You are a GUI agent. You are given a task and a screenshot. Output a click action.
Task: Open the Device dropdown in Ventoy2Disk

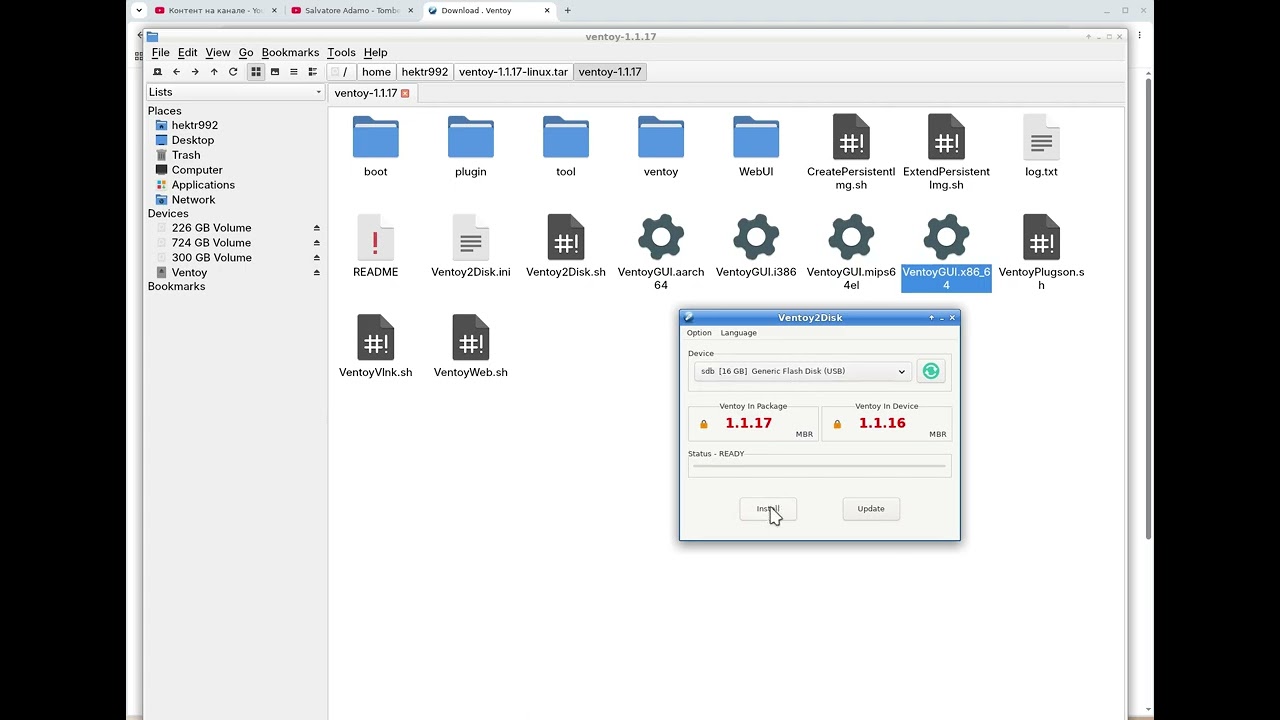tap(801, 371)
